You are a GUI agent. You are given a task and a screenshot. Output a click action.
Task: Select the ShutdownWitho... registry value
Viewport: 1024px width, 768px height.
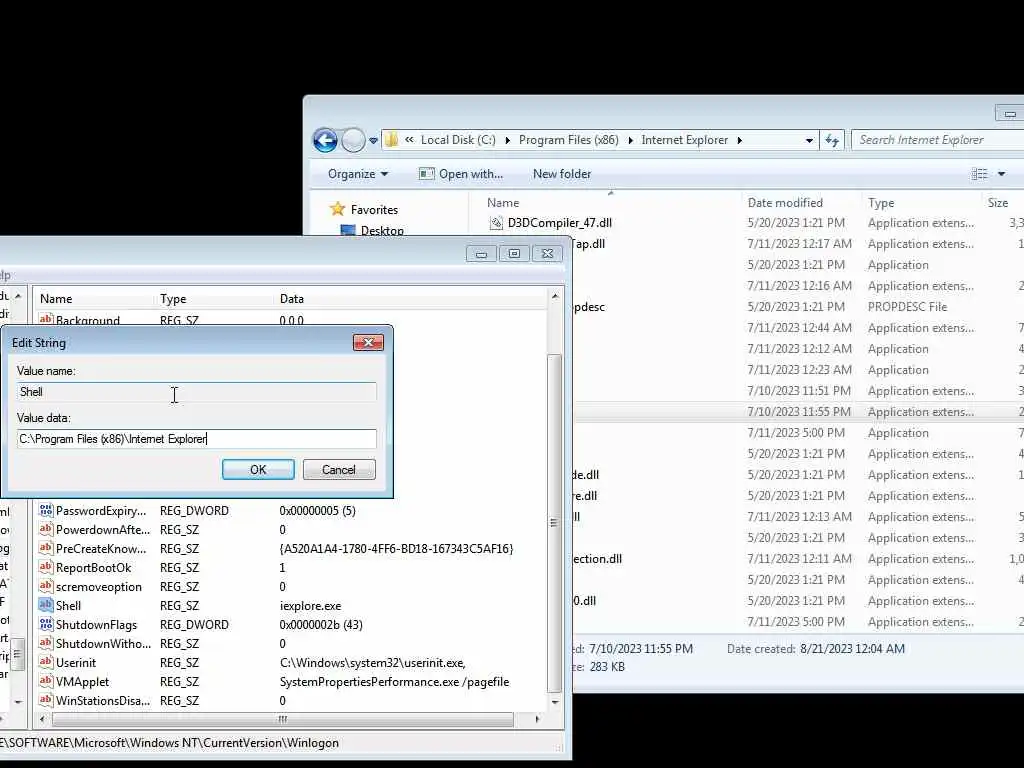click(103, 643)
